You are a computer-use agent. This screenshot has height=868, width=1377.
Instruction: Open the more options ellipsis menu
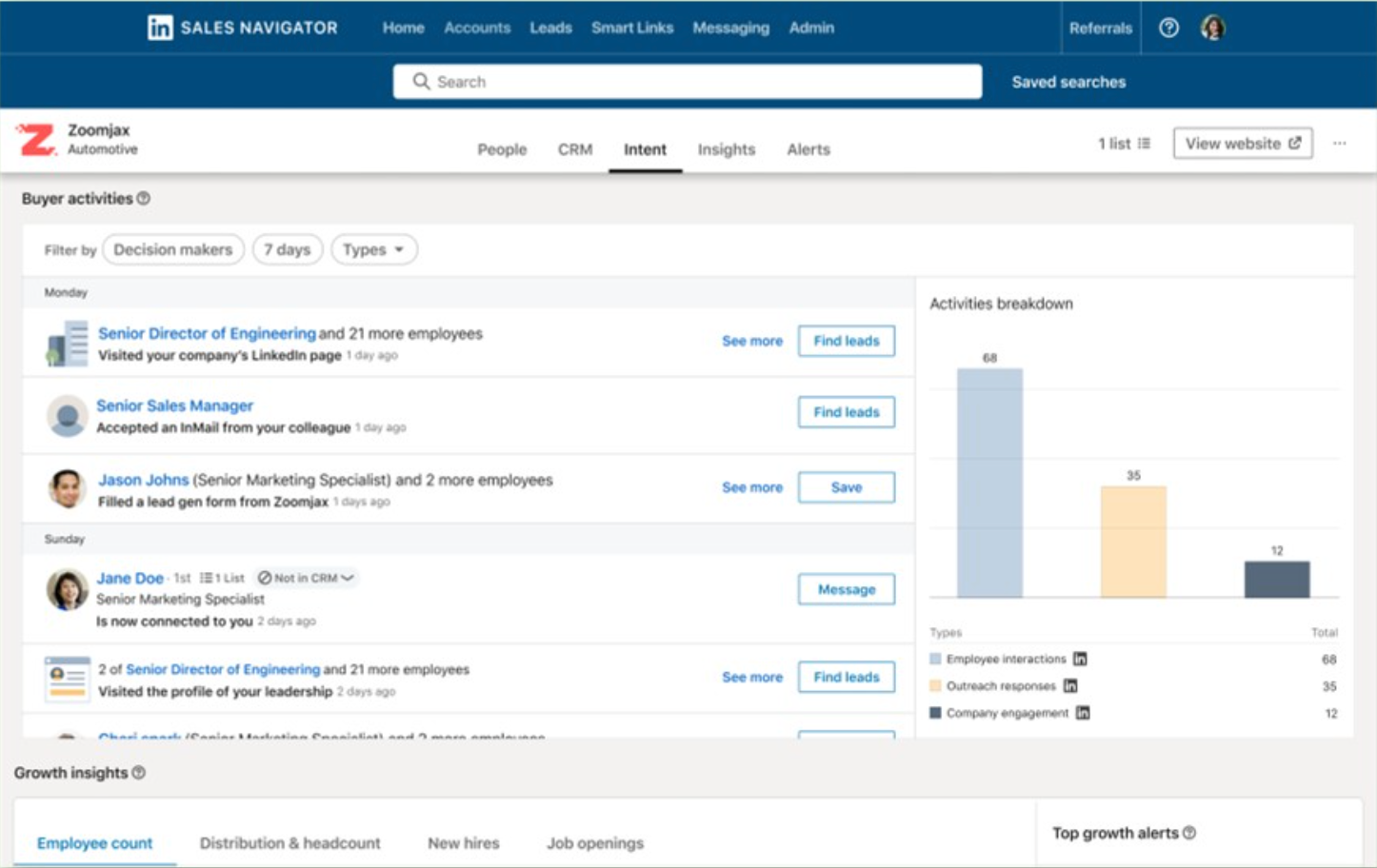[1340, 143]
